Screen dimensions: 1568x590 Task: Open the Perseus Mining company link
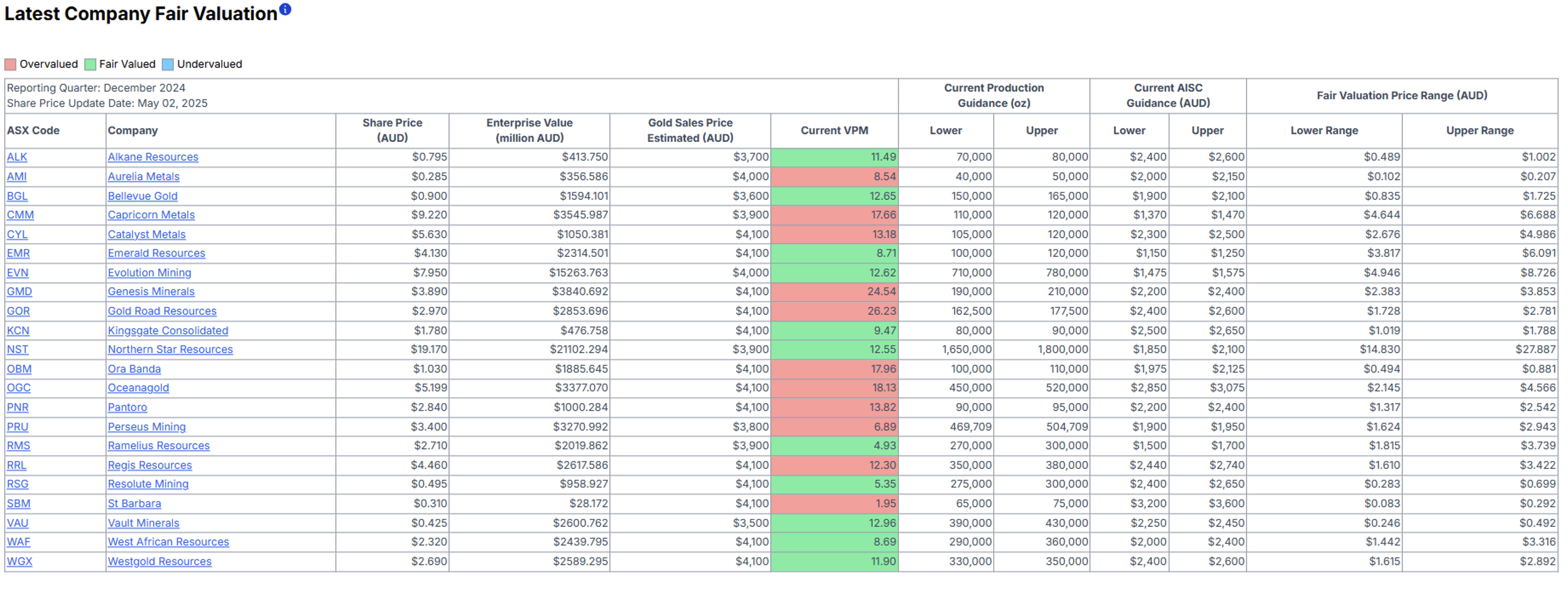tap(147, 427)
